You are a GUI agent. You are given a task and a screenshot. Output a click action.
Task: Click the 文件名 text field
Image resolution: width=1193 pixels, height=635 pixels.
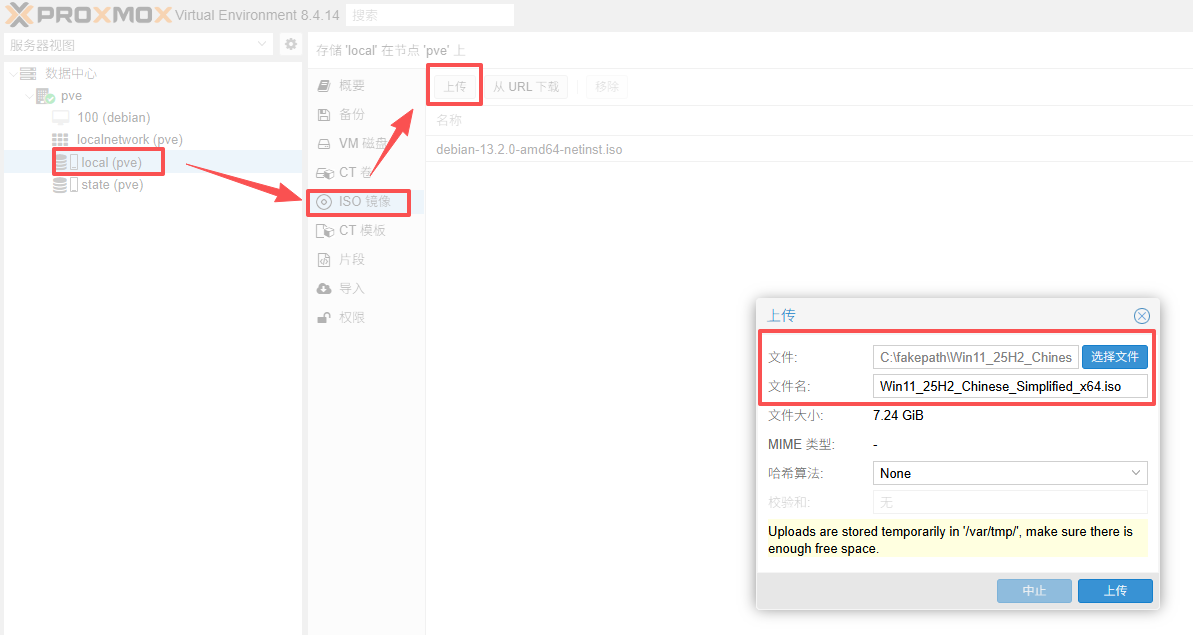coord(1010,386)
